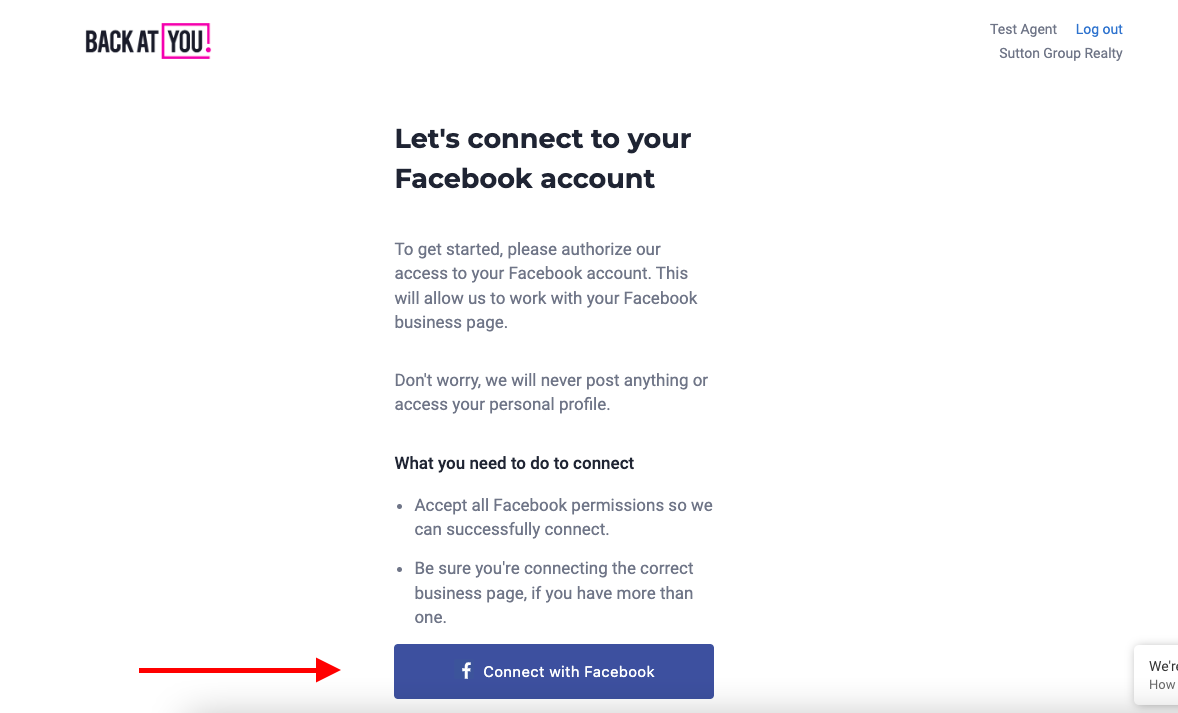Click the 'We're' text in the chat popup
This screenshot has width=1178, height=713.
click(1163, 666)
